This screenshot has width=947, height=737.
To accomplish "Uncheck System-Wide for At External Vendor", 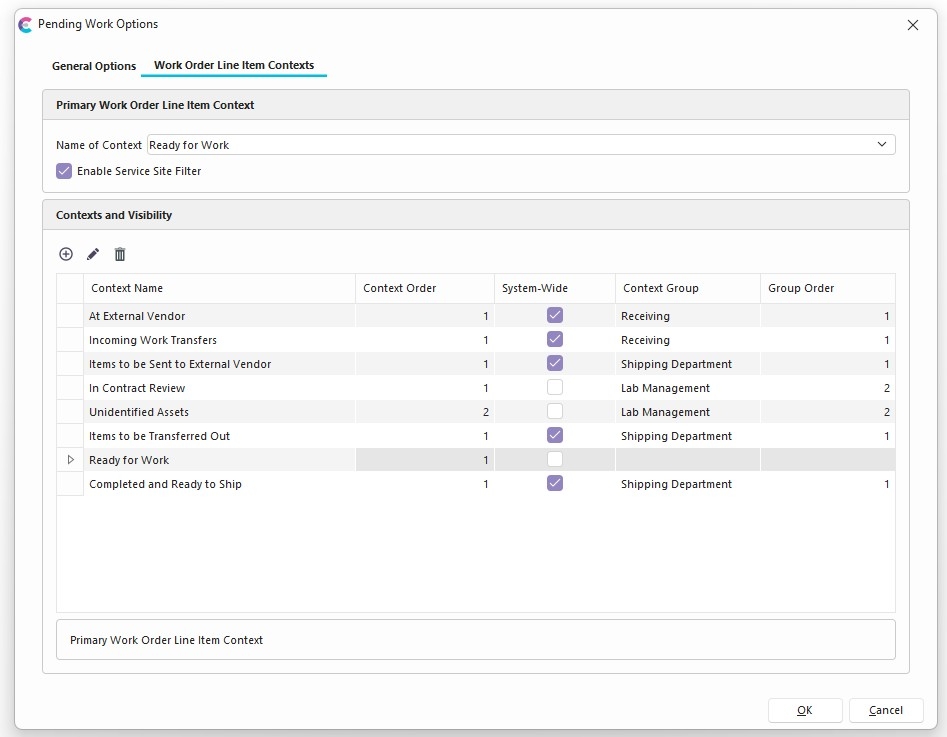I will coord(555,315).
